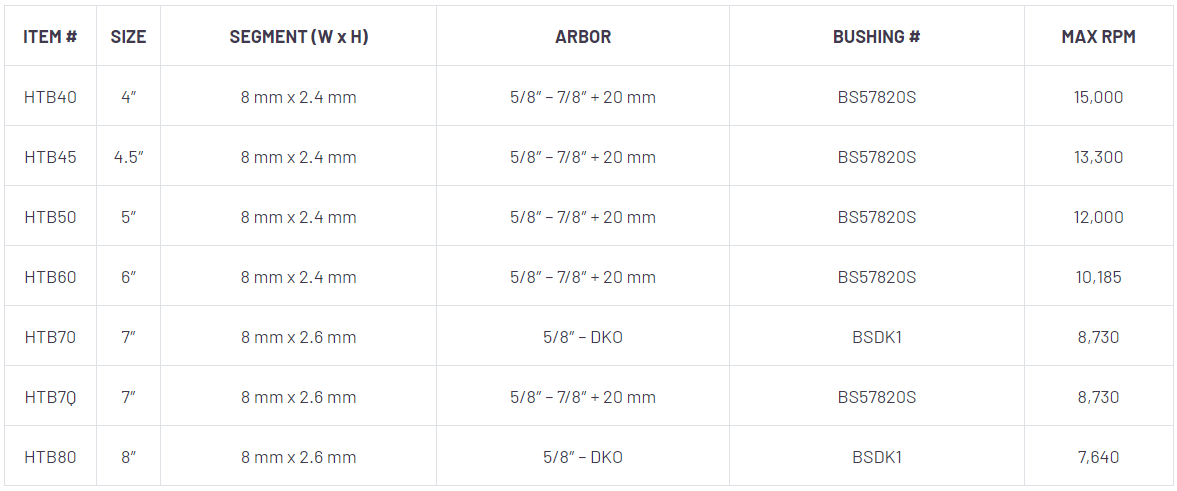Click the 10,185 max RPM value
The image size is (1177, 491).
(1098, 277)
